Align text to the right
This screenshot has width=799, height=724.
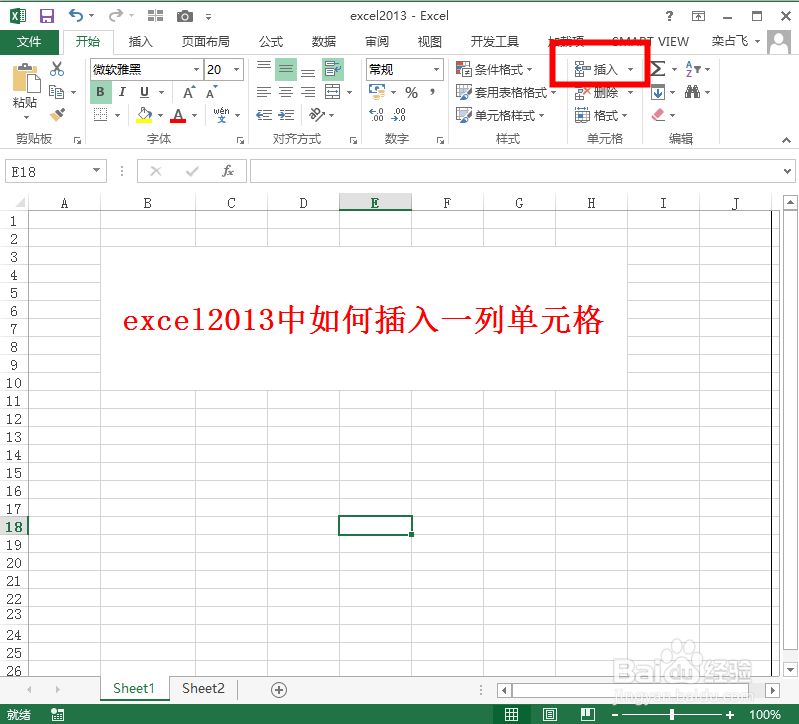coord(308,92)
